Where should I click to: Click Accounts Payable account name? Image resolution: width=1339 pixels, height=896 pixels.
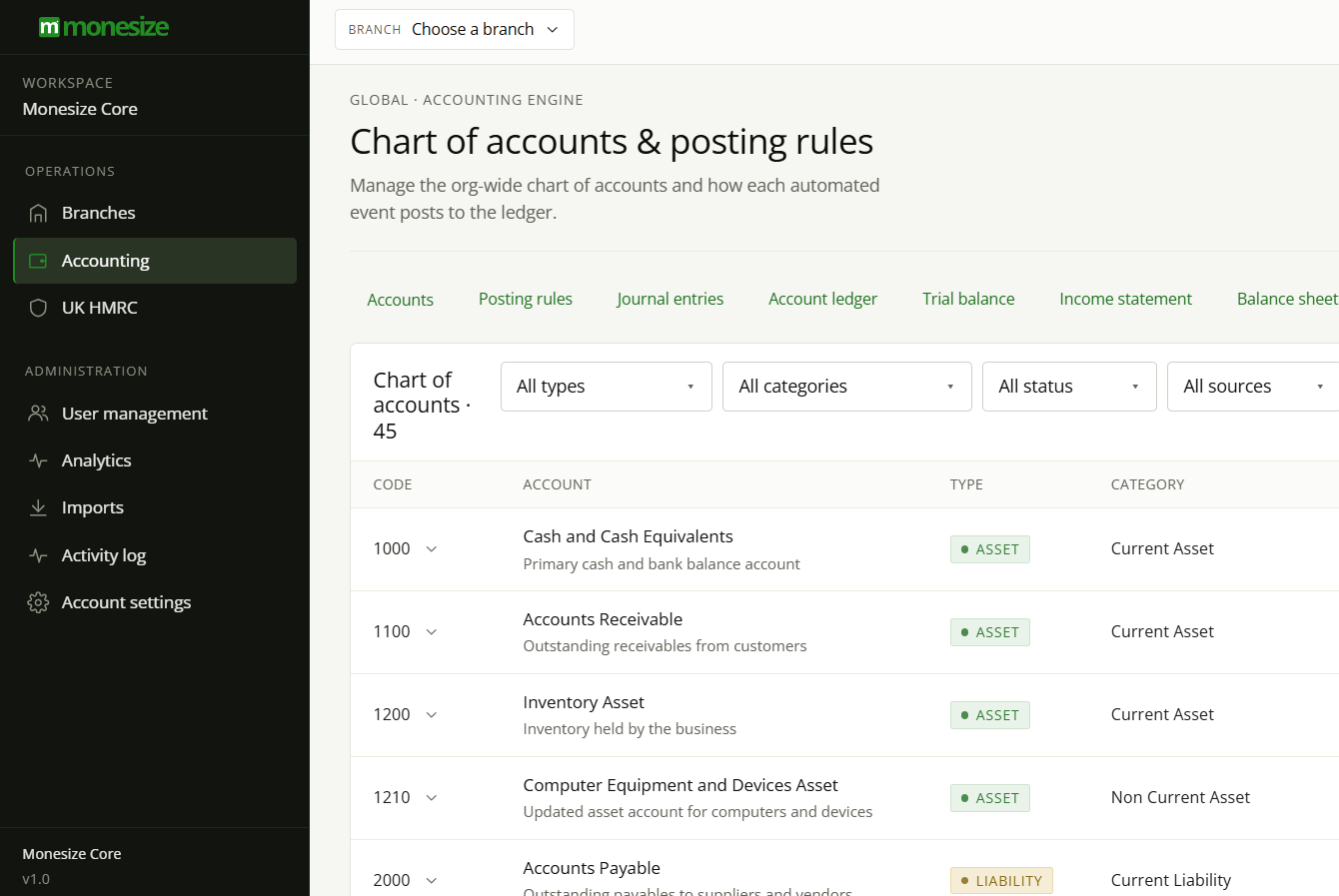pos(592,868)
